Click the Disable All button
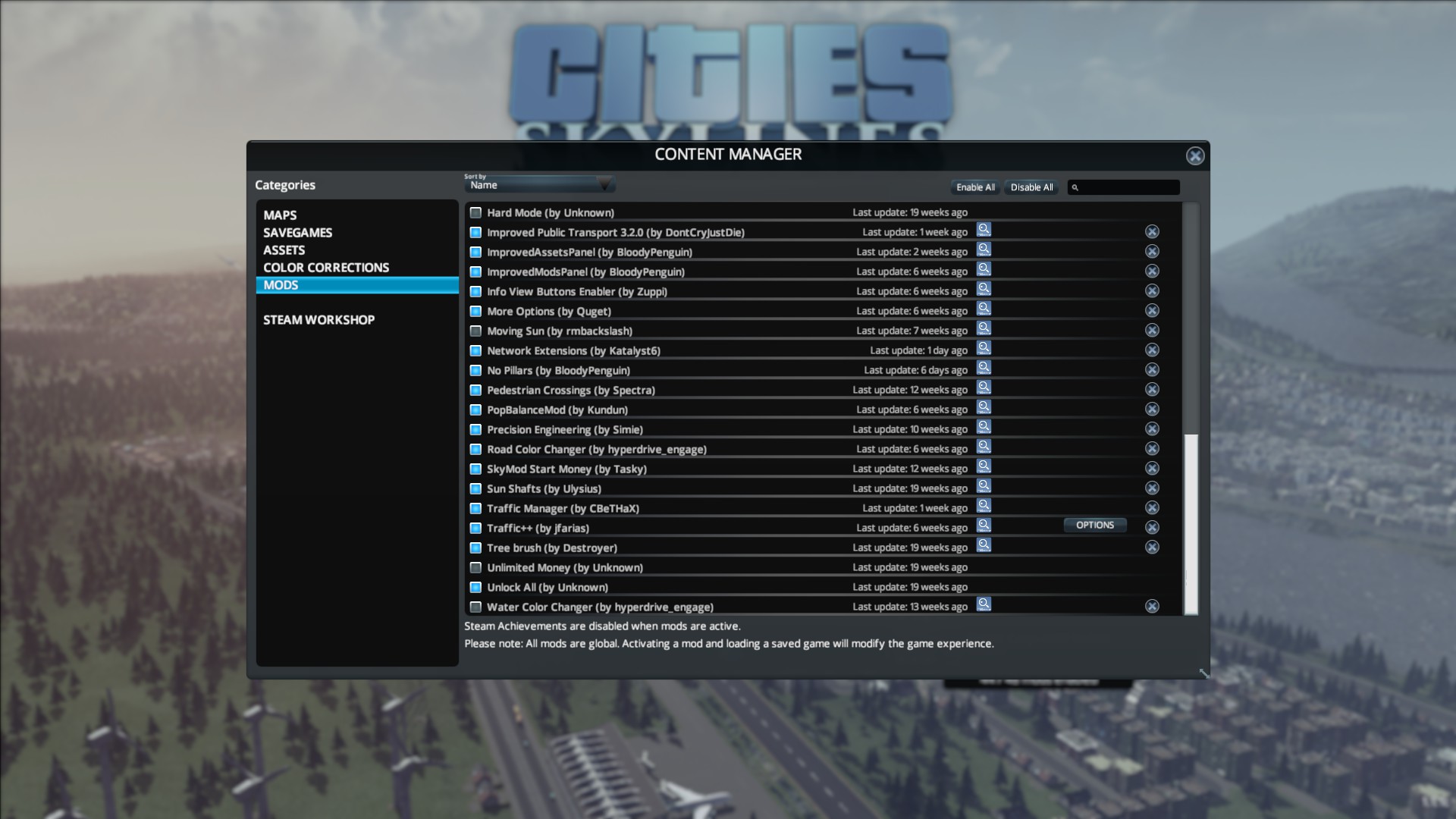This screenshot has height=819, width=1456. tap(1031, 187)
